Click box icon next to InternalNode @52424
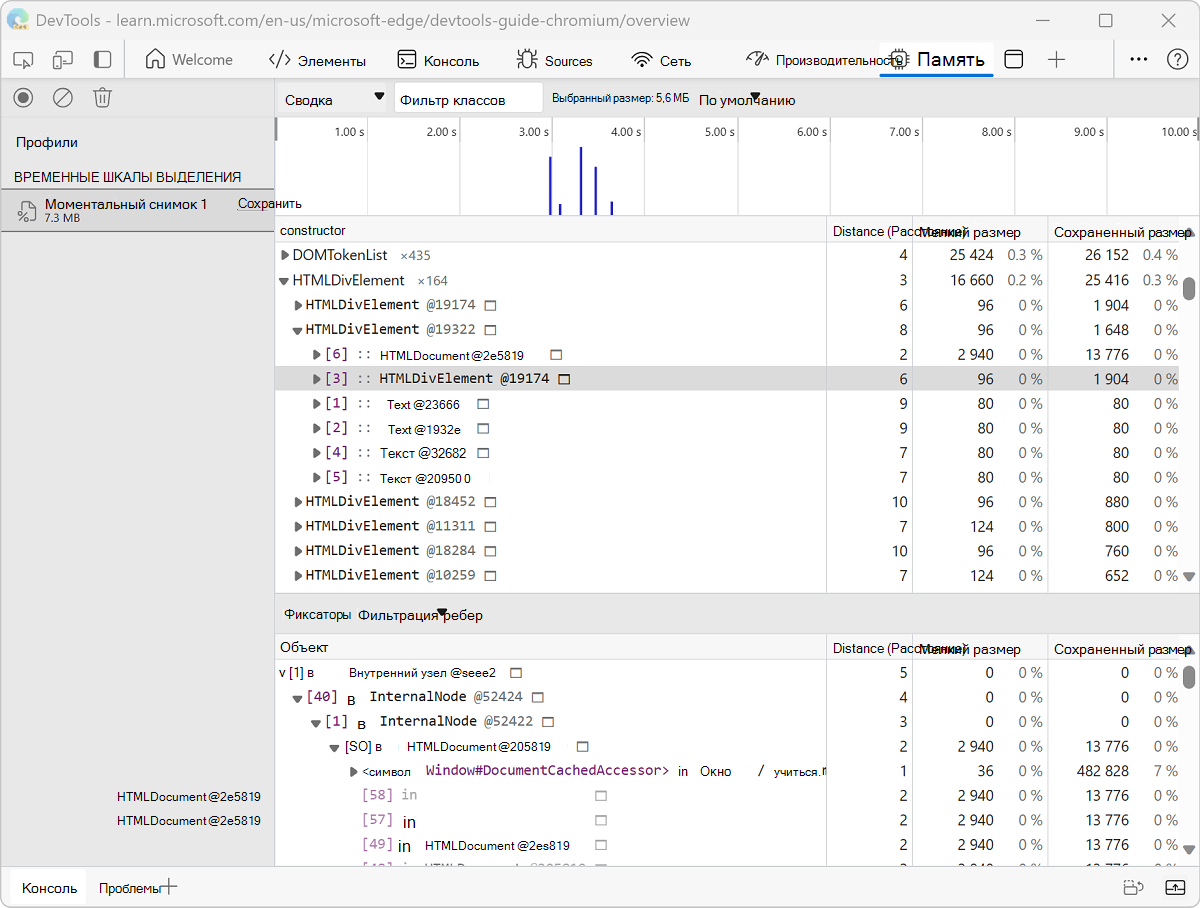The width and height of the screenshot is (1200, 908). point(537,697)
